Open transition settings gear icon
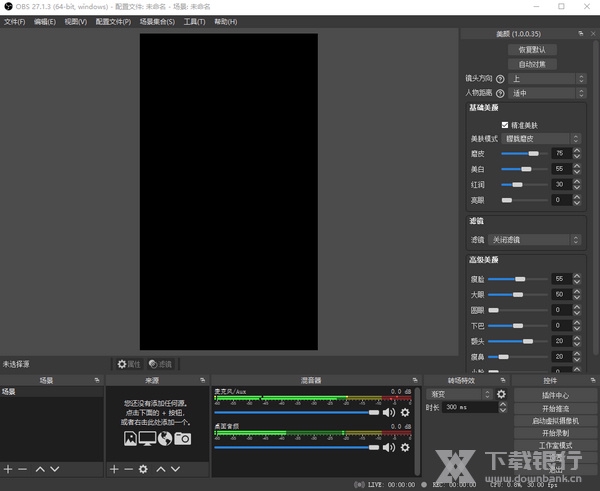 501,394
